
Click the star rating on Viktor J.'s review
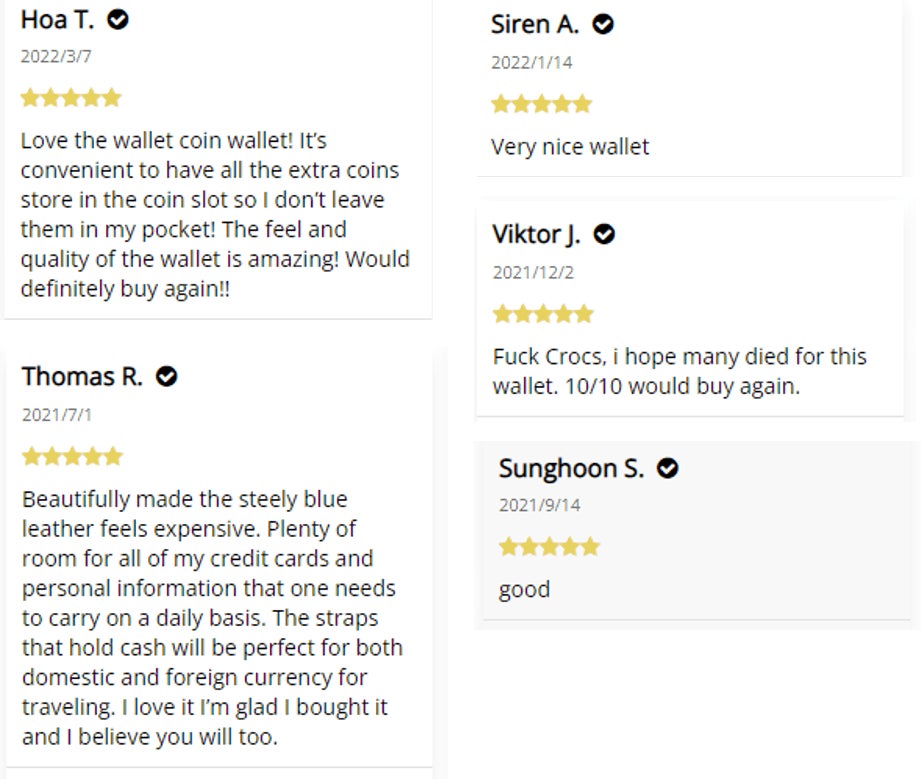[543, 314]
